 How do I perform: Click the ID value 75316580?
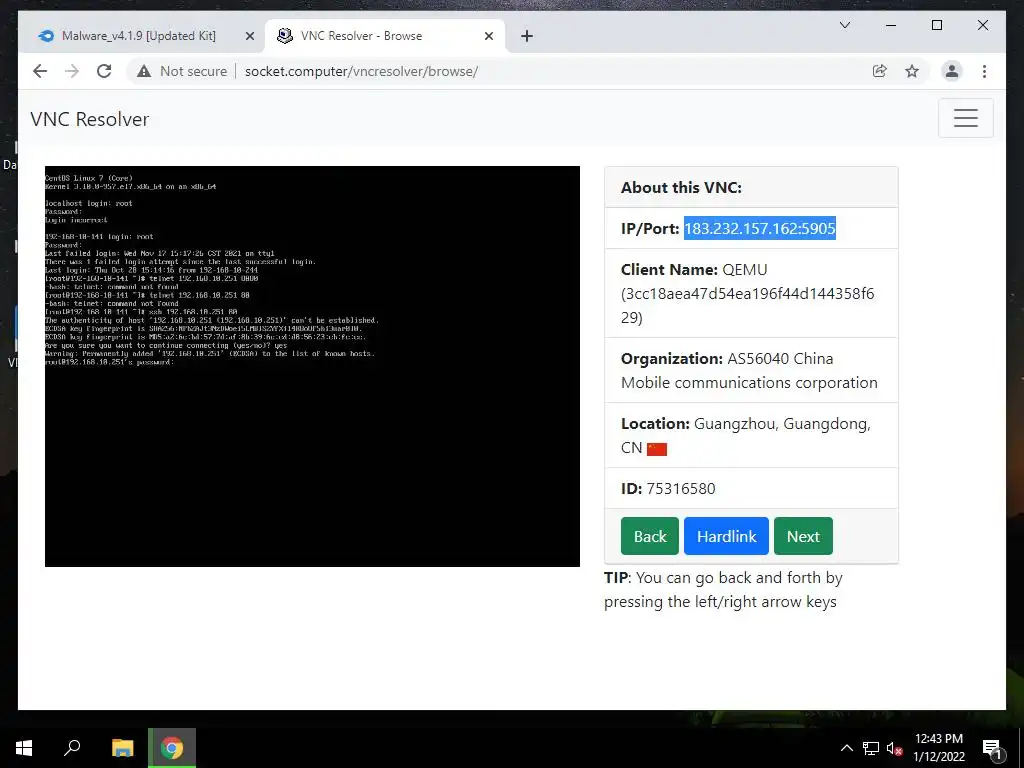(680, 488)
